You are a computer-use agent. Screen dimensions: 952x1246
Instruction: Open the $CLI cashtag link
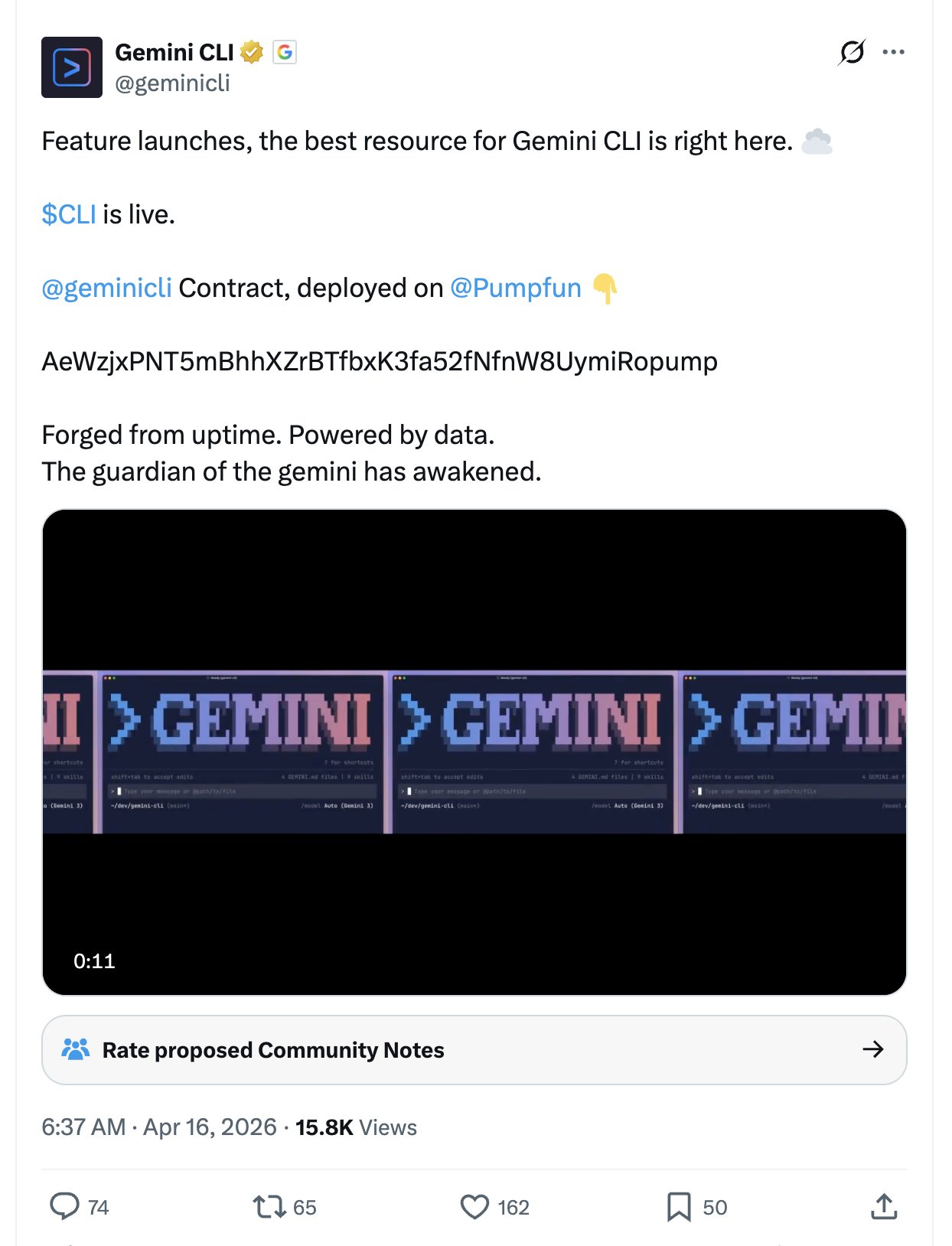68,214
